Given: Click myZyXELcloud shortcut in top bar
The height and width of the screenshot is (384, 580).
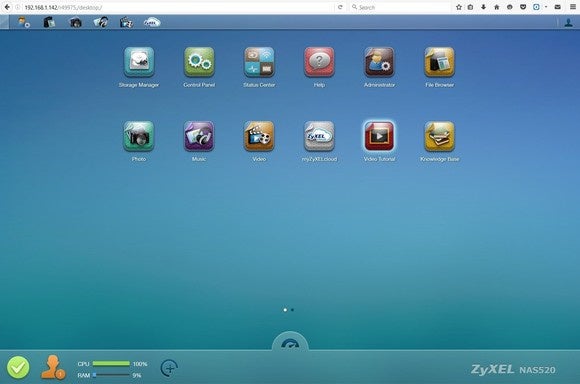Looking at the screenshot, I should (x=152, y=22).
